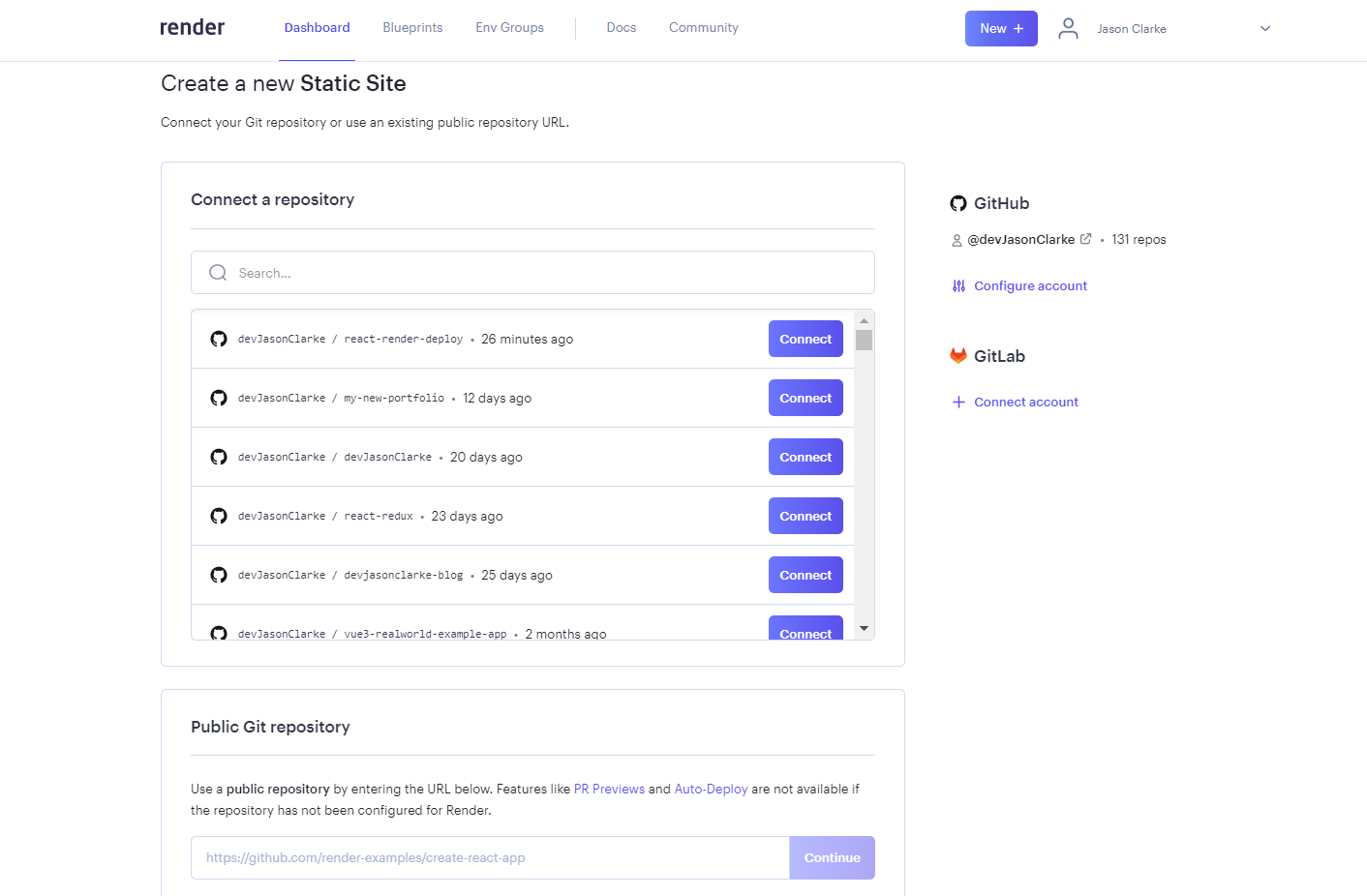The height and width of the screenshot is (896, 1367).
Task: Click the Render logo
Action: click(192, 28)
